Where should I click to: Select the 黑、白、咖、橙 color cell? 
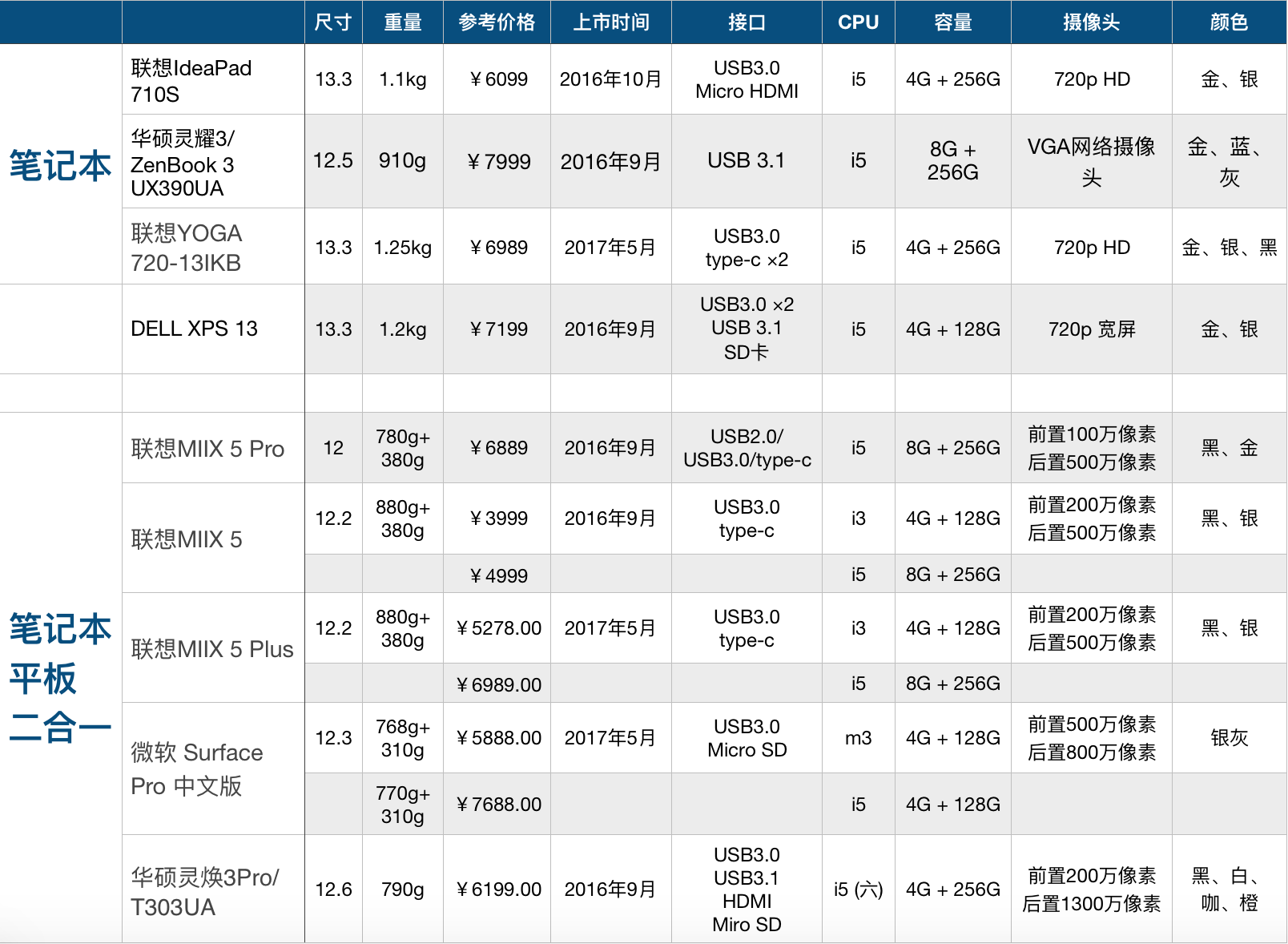[x=1230, y=890]
